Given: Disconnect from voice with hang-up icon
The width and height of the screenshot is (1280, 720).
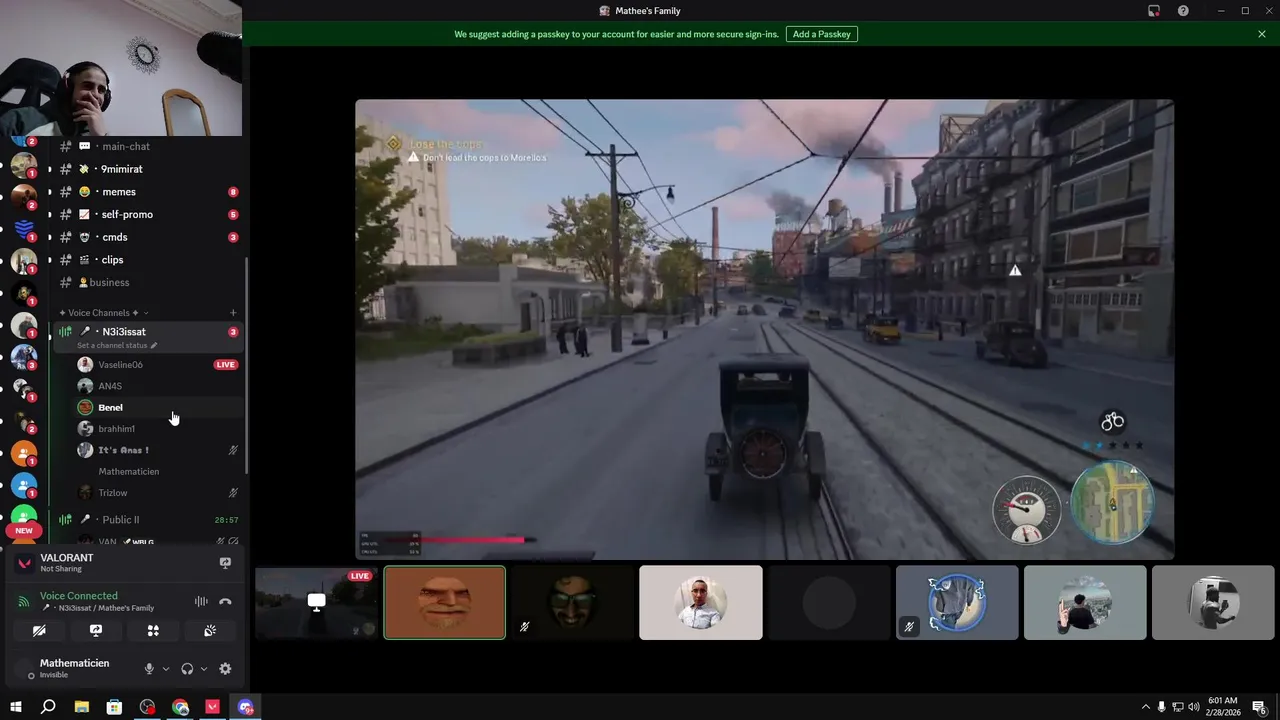Looking at the screenshot, I should [225, 602].
